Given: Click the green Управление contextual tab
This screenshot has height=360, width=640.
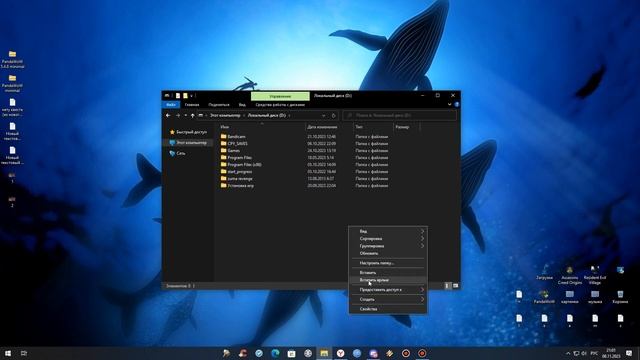Looking at the screenshot, I should (280, 96).
